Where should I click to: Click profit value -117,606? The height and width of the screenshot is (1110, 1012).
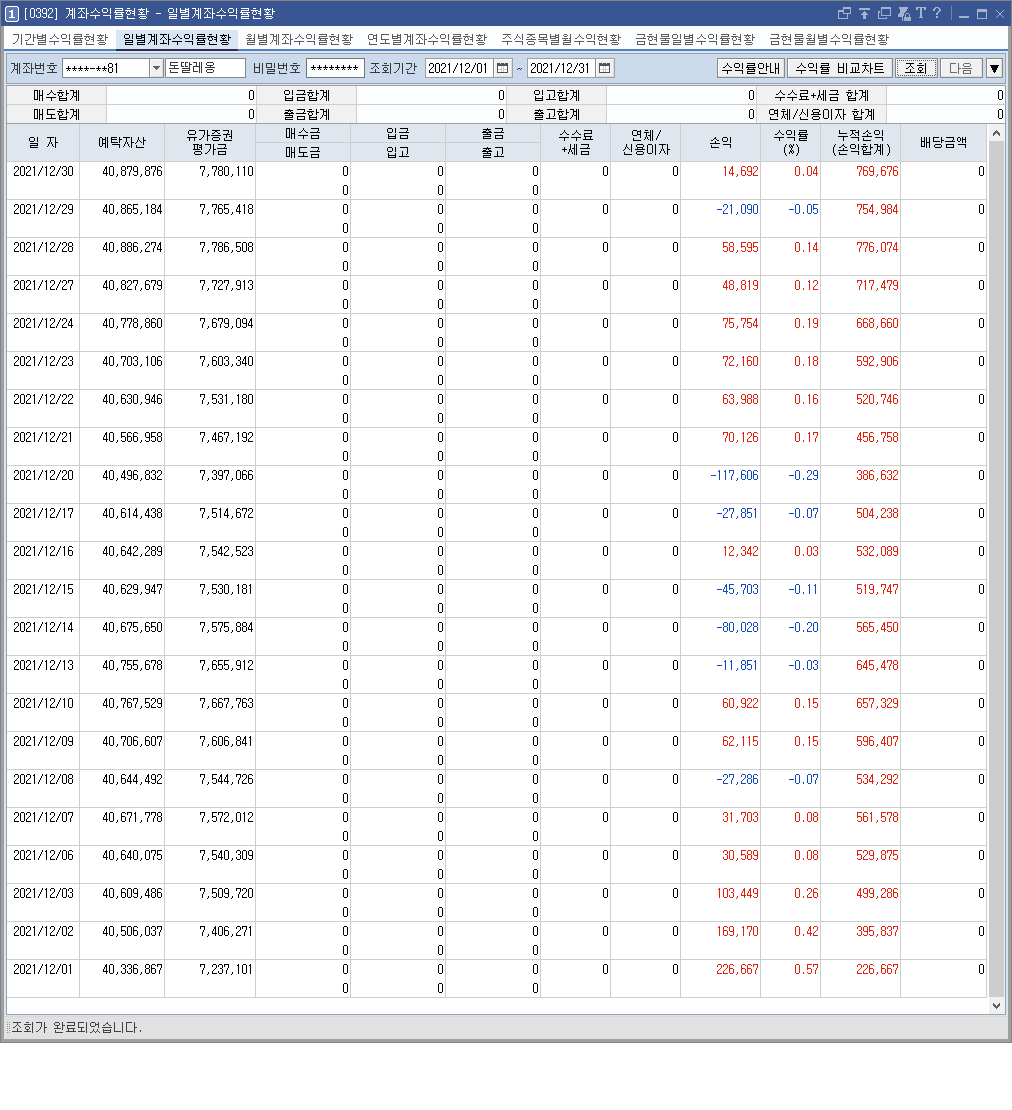point(734,476)
